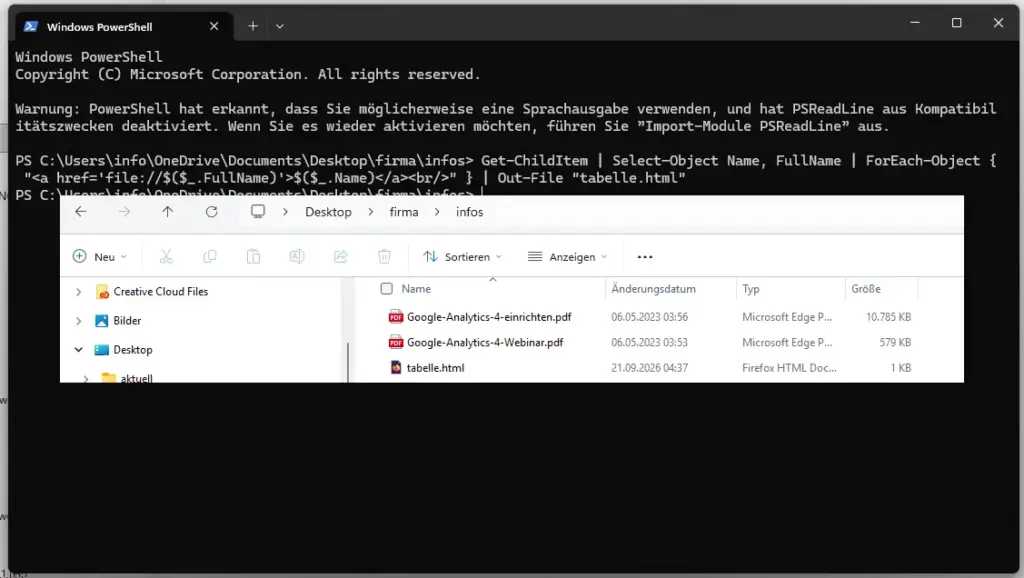Delete the selected item with trash icon
This screenshot has width=1024, height=578.
coord(384,257)
